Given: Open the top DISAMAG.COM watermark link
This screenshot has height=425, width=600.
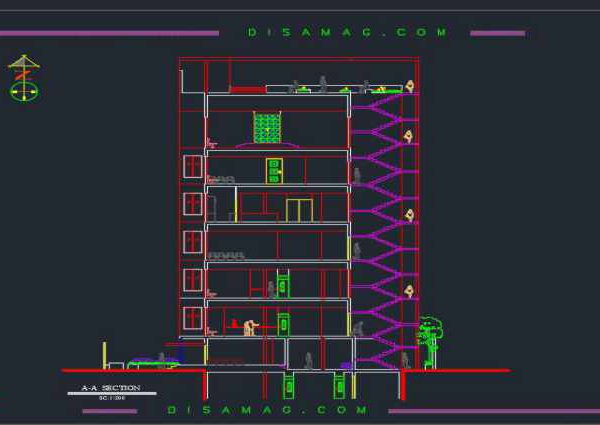Looking at the screenshot, I should pyautogui.click(x=347, y=33).
